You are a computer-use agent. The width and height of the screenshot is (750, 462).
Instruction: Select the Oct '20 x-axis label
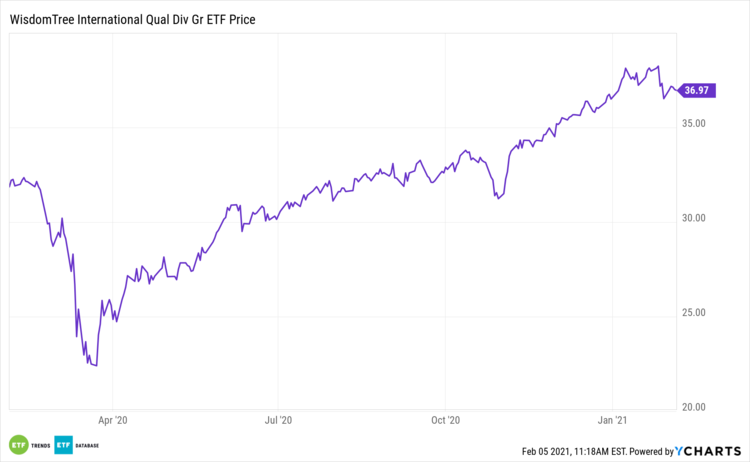pos(445,422)
